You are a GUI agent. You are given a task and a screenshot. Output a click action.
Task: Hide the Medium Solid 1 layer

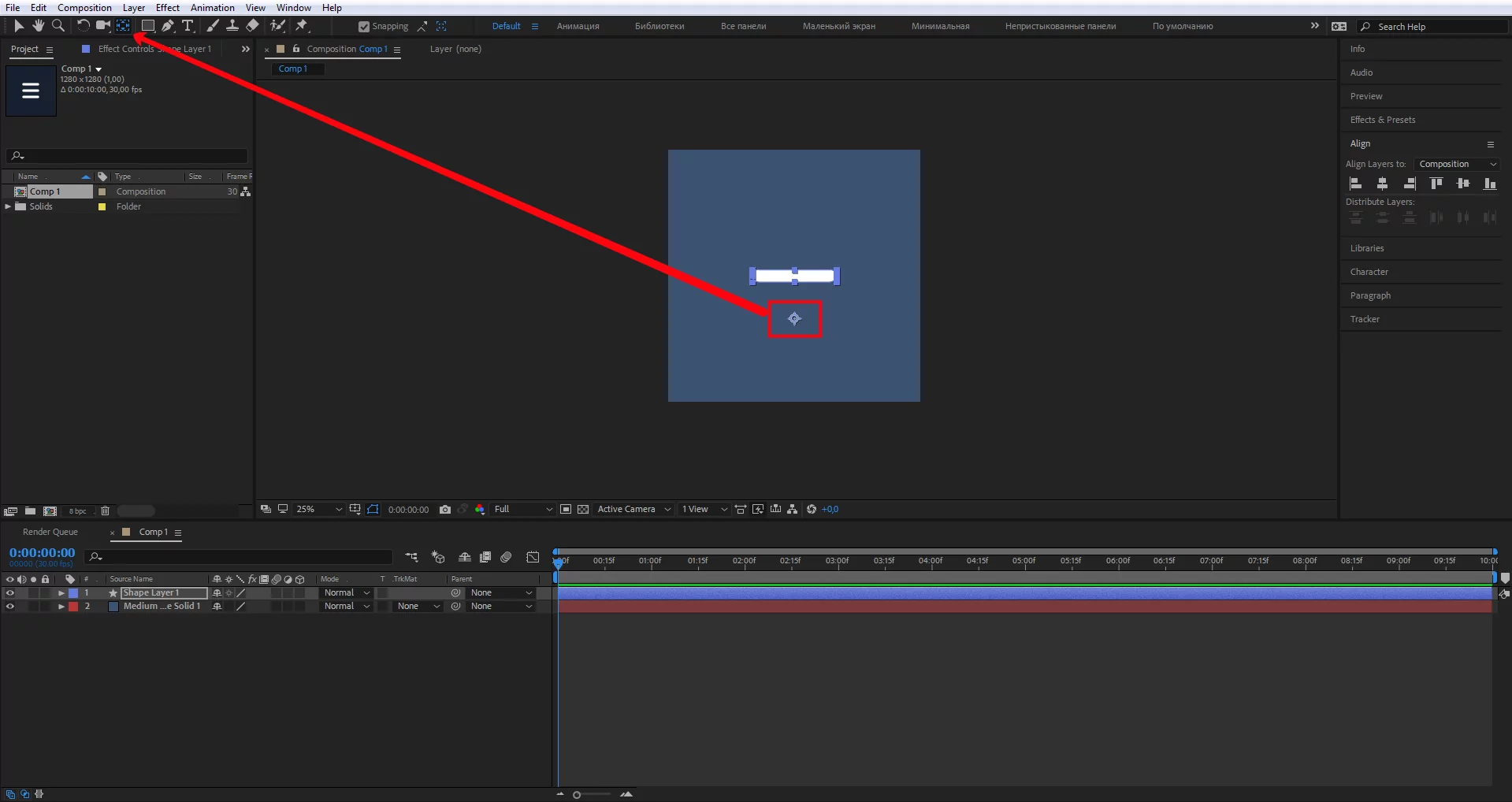(x=10, y=607)
